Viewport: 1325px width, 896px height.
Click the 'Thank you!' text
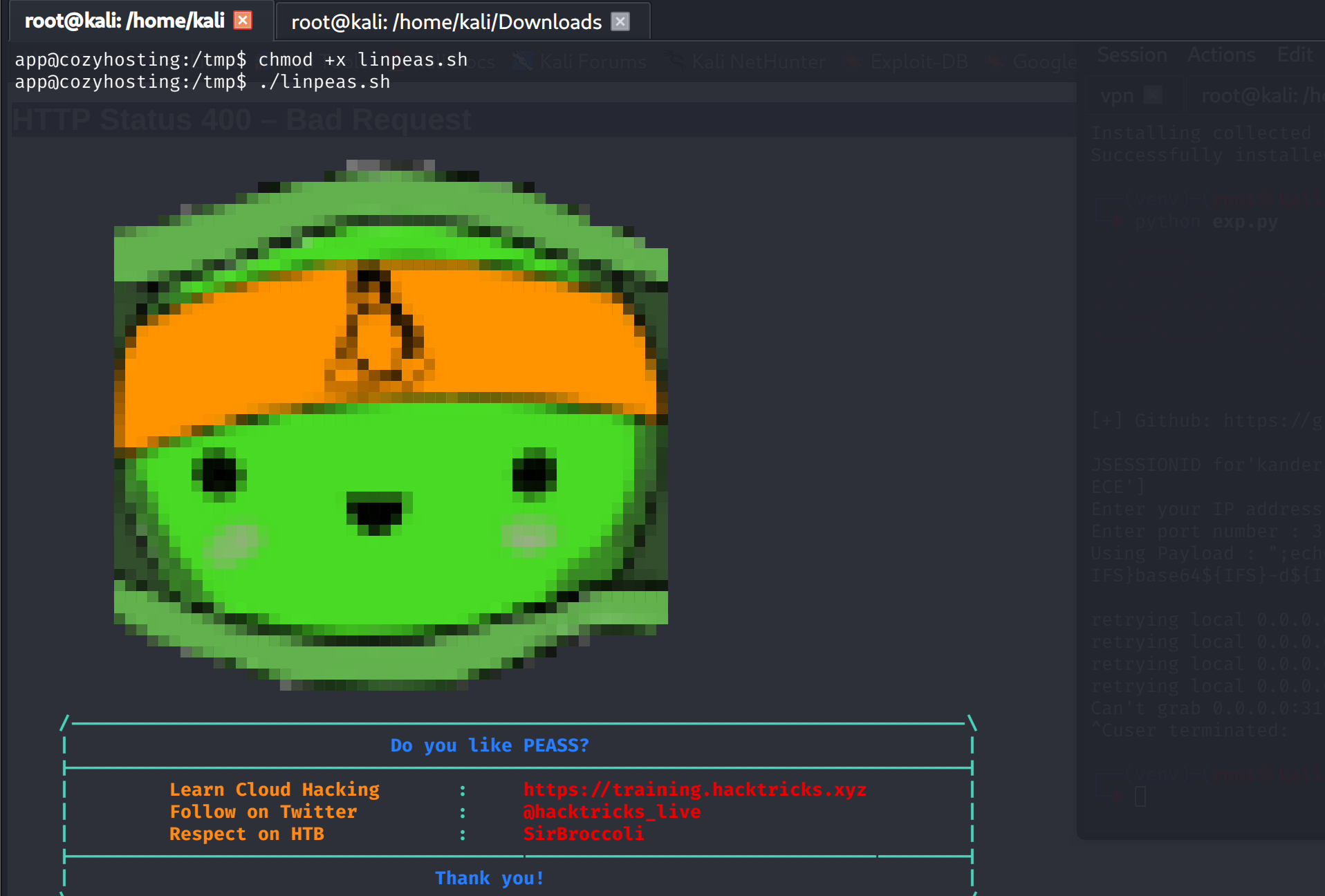[x=490, y=878]
